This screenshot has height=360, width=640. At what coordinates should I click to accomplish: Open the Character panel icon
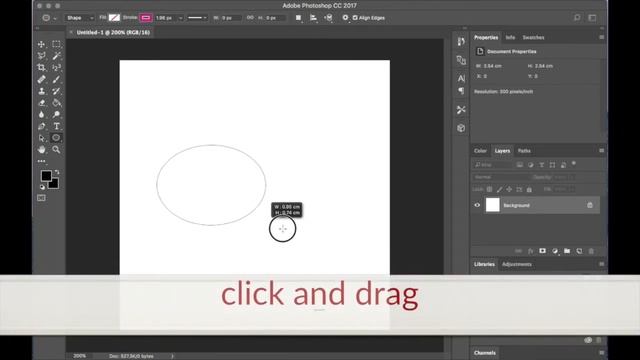point(461,78)
